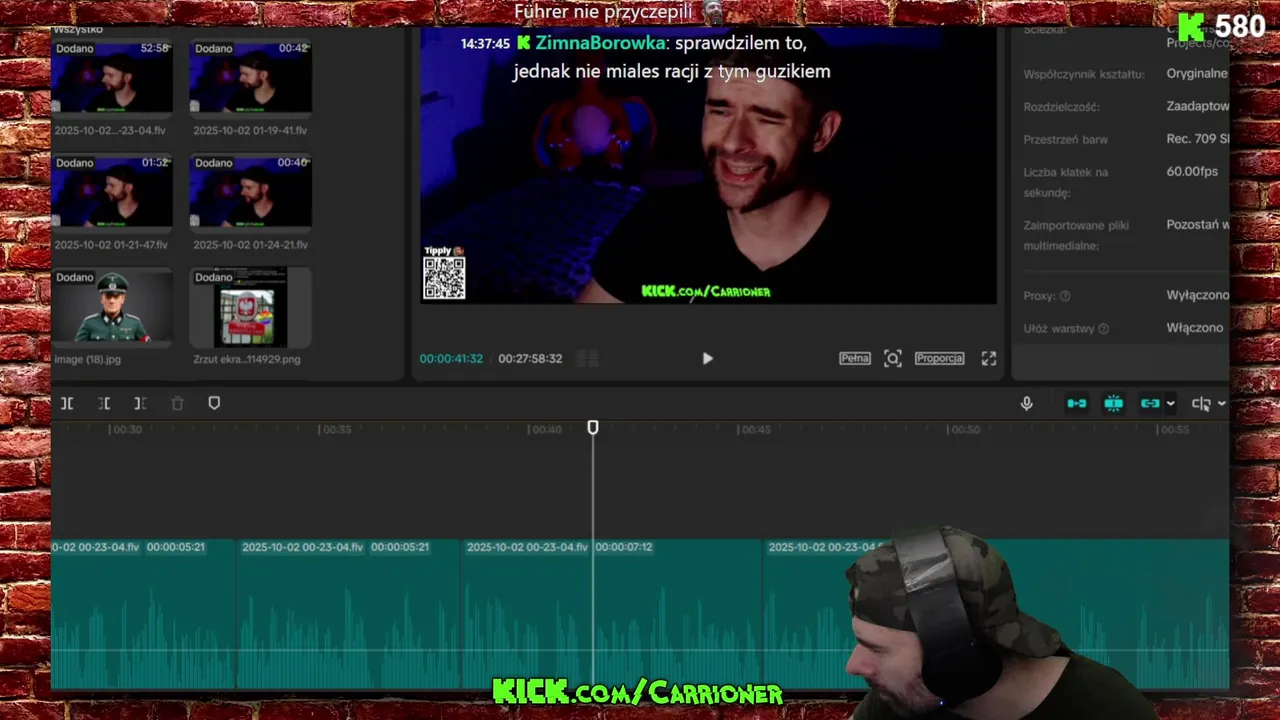Click the Proxy info question icon
The image size is (1280, 720).
[1065, 296]
